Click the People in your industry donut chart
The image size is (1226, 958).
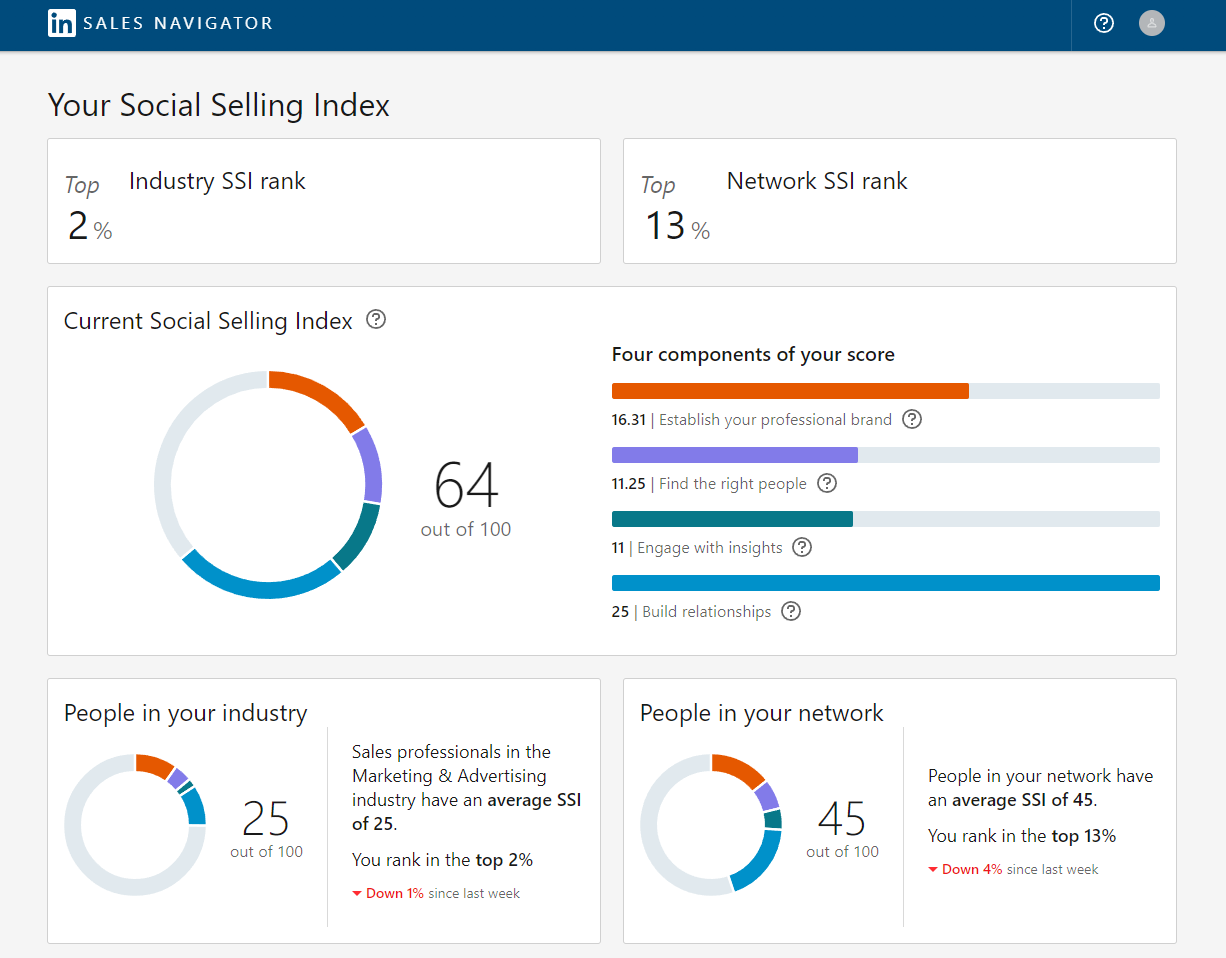[x=135, y=822]
